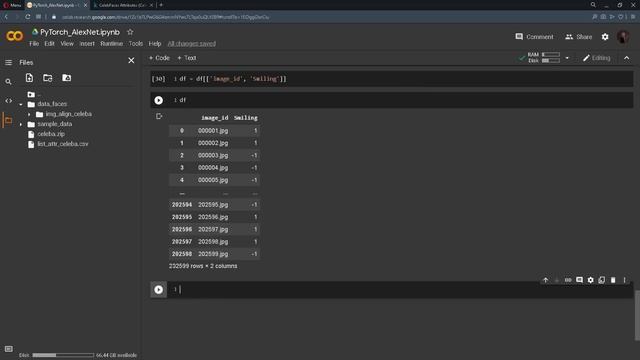Upload a file to session storage
Viewport: 640px width, 360px height.
tap(29, 78)
